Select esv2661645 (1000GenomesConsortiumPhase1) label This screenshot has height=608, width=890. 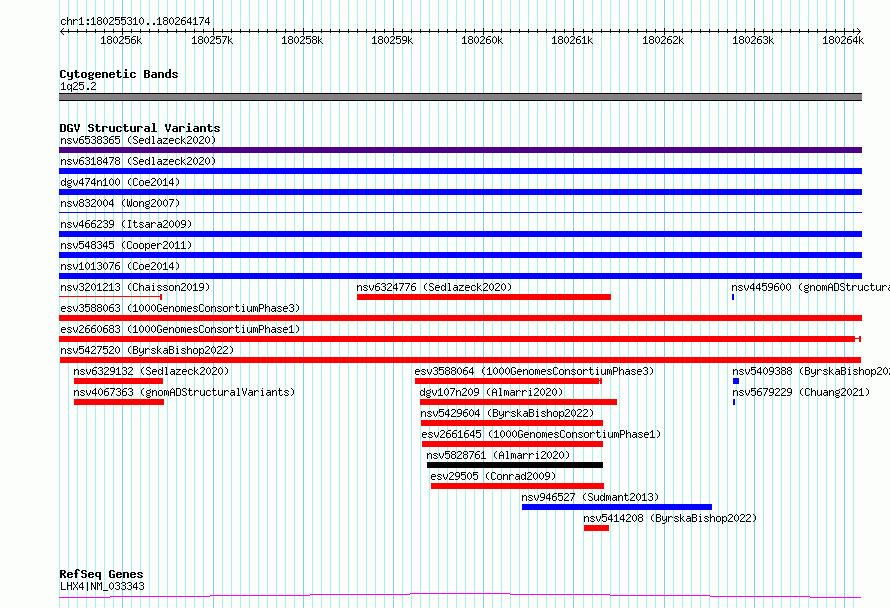coord(541,434)
